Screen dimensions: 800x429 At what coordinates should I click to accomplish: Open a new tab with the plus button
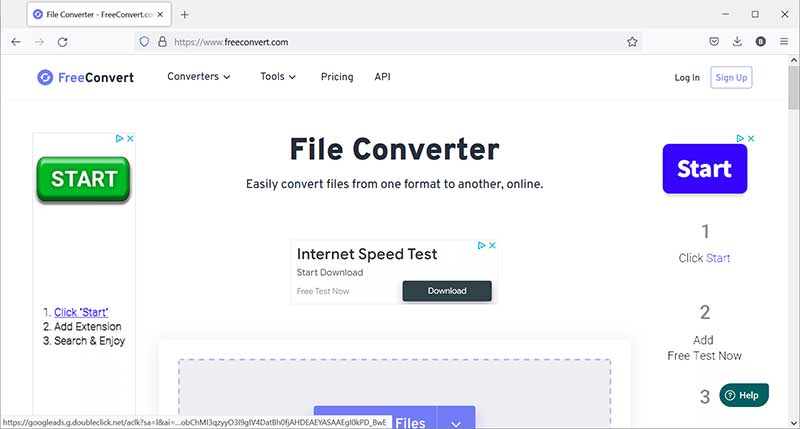click(185, 15)
